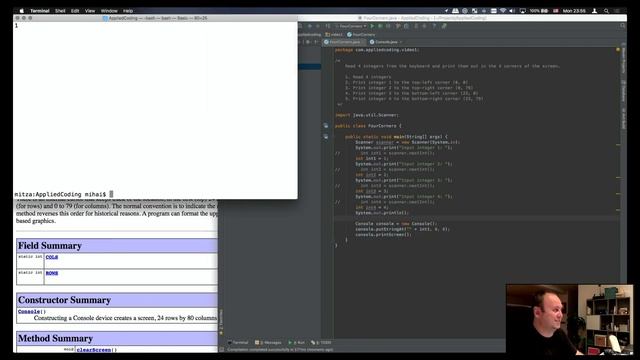
Task: Switch to the FourCorners.java editor tab
Action: (343, 42)
